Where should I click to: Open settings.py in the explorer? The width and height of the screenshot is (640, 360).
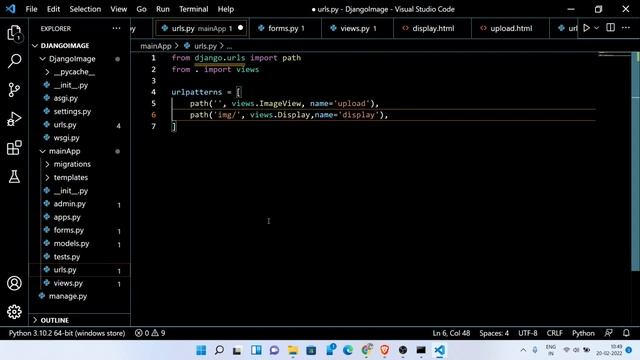click(x=72, y=111)
